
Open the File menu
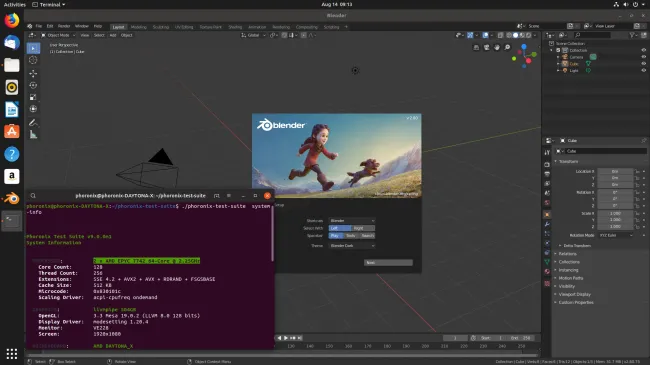[39, 26]
